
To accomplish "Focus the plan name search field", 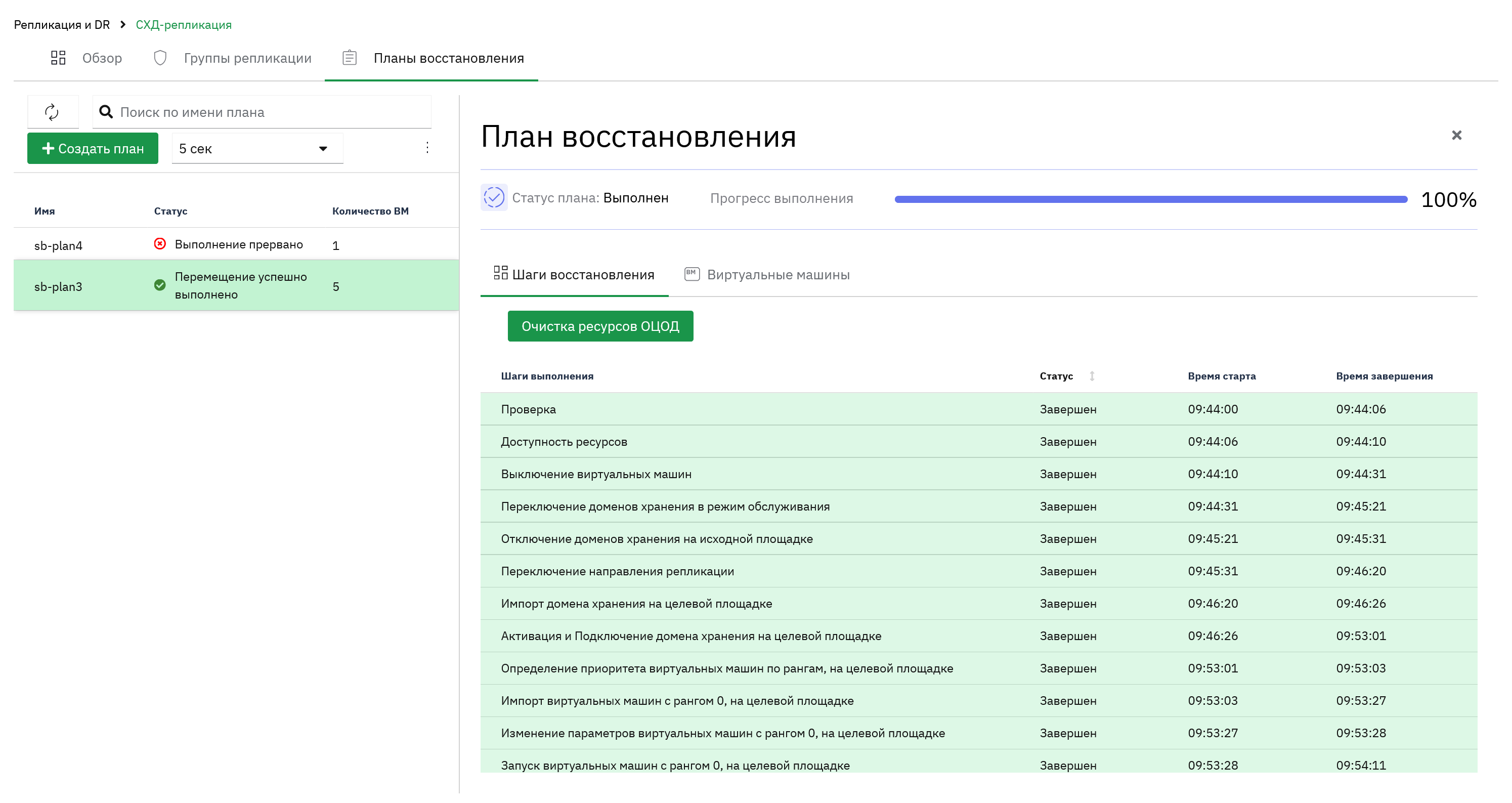I will pyautogui.click(x=262, y=112).
